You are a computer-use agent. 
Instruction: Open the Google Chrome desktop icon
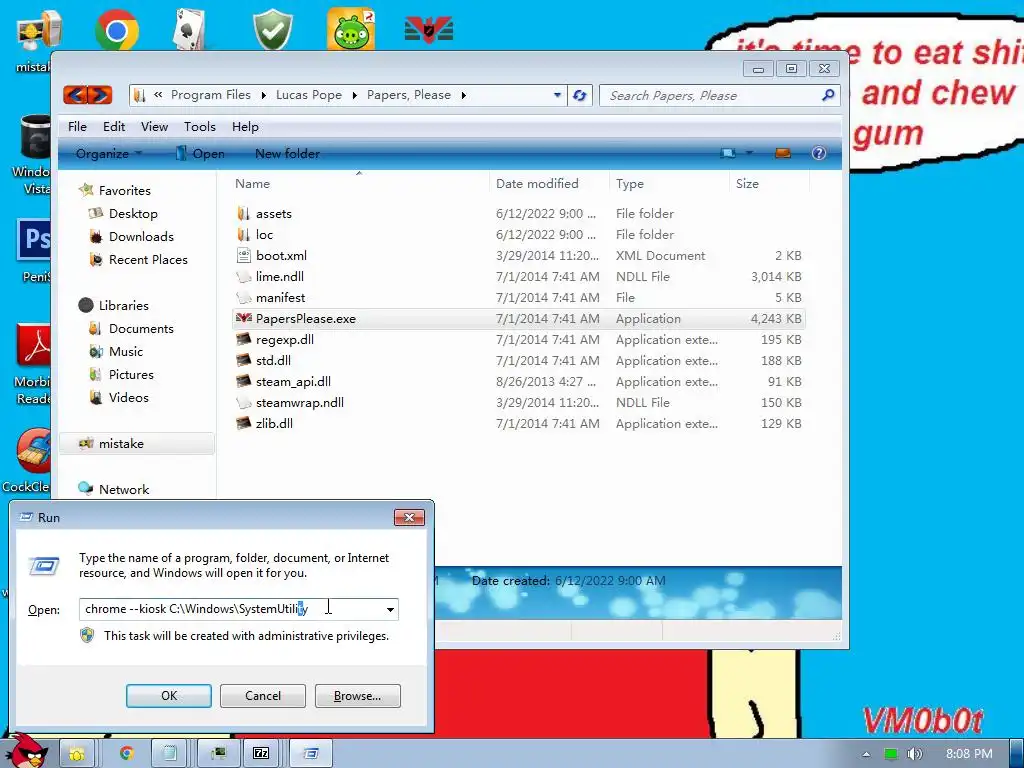[116, 30]
